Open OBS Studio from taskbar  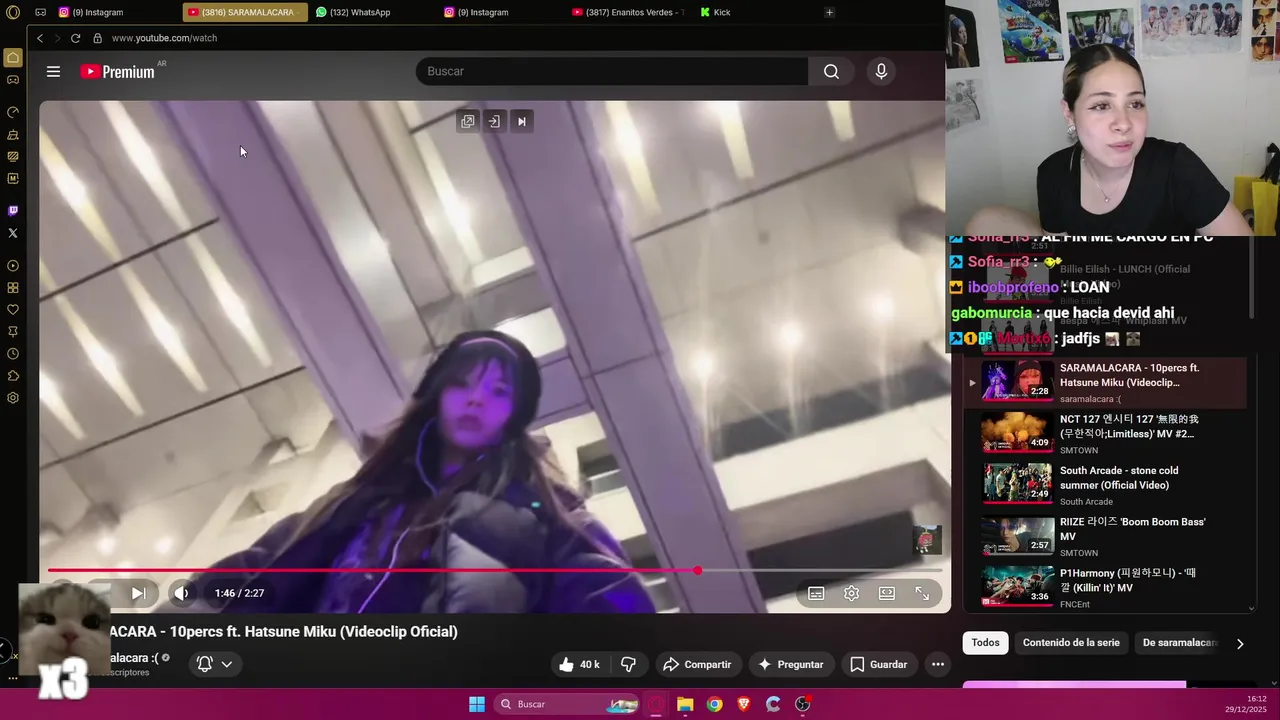(x=802, y=704)
